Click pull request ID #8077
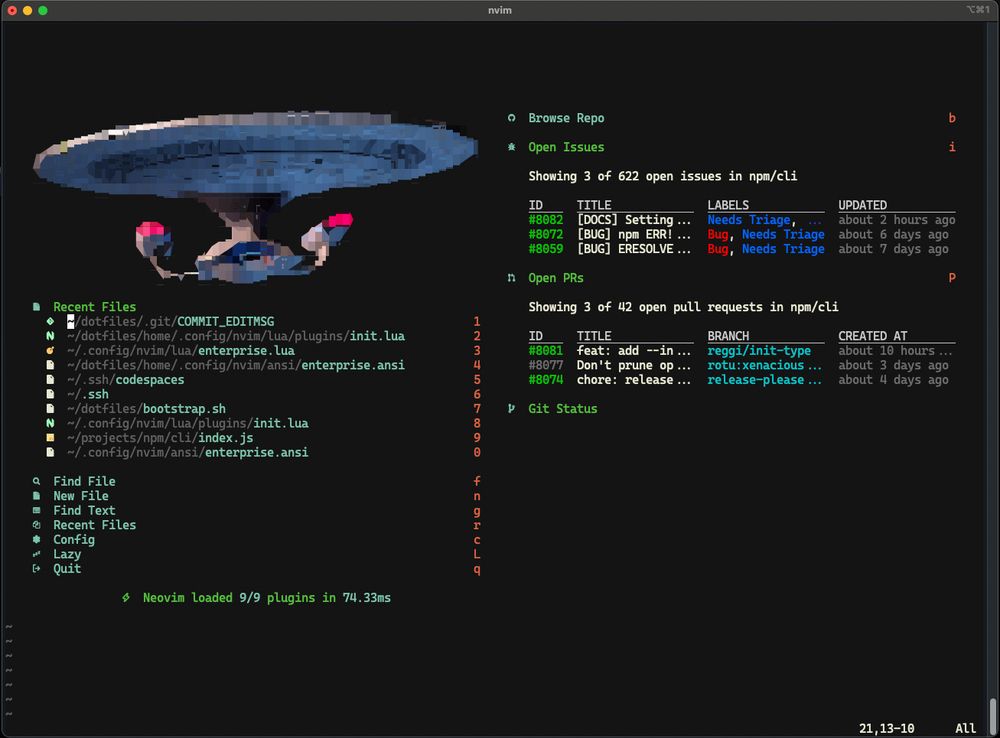This screenshot has width=1000, height=738. (546, 365)
